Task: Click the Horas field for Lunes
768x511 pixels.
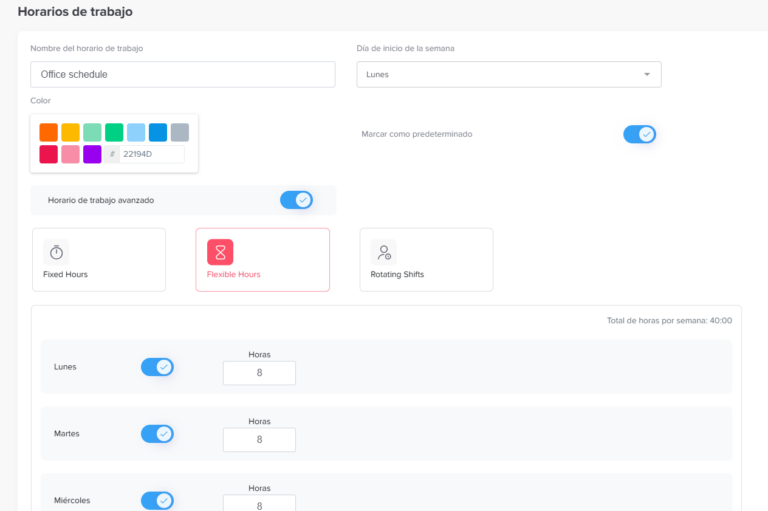Action: [259, 373]
